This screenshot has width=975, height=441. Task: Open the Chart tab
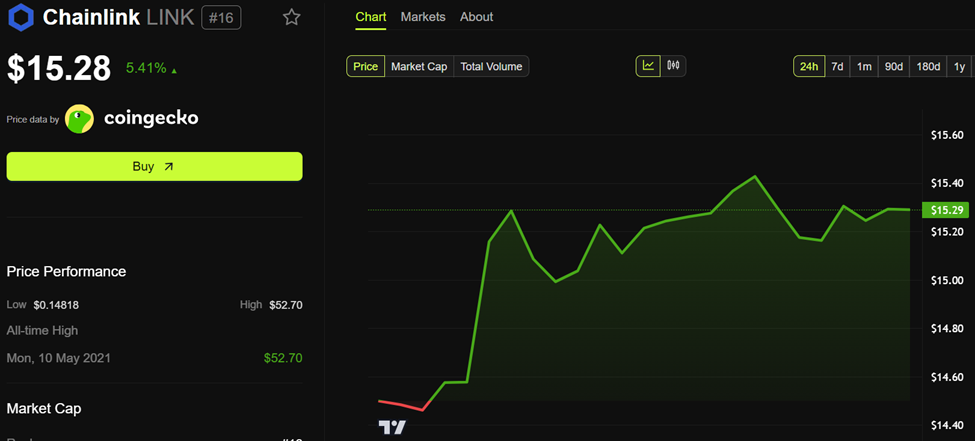point(371,17)
